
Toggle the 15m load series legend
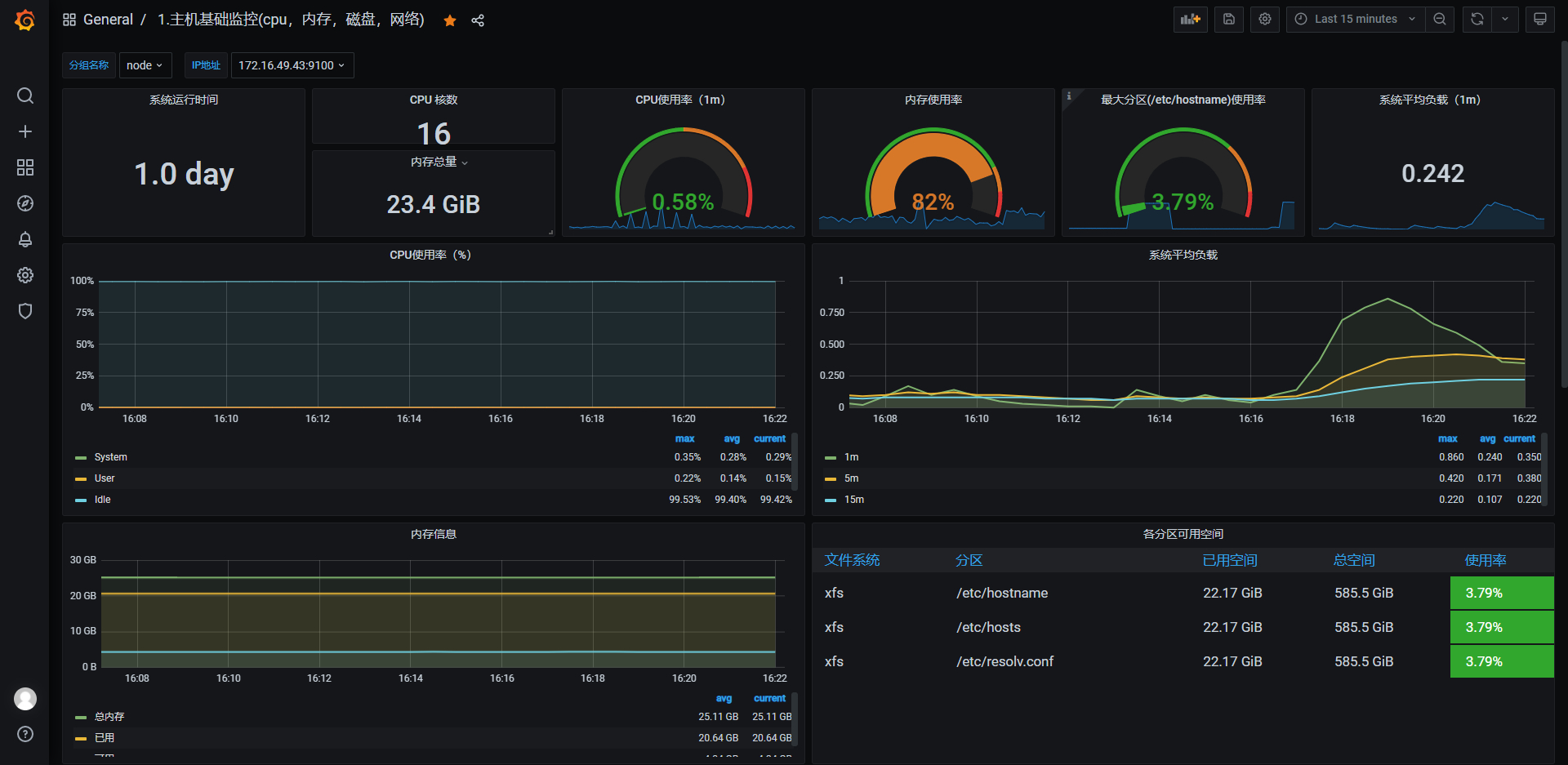click(854, 500)
